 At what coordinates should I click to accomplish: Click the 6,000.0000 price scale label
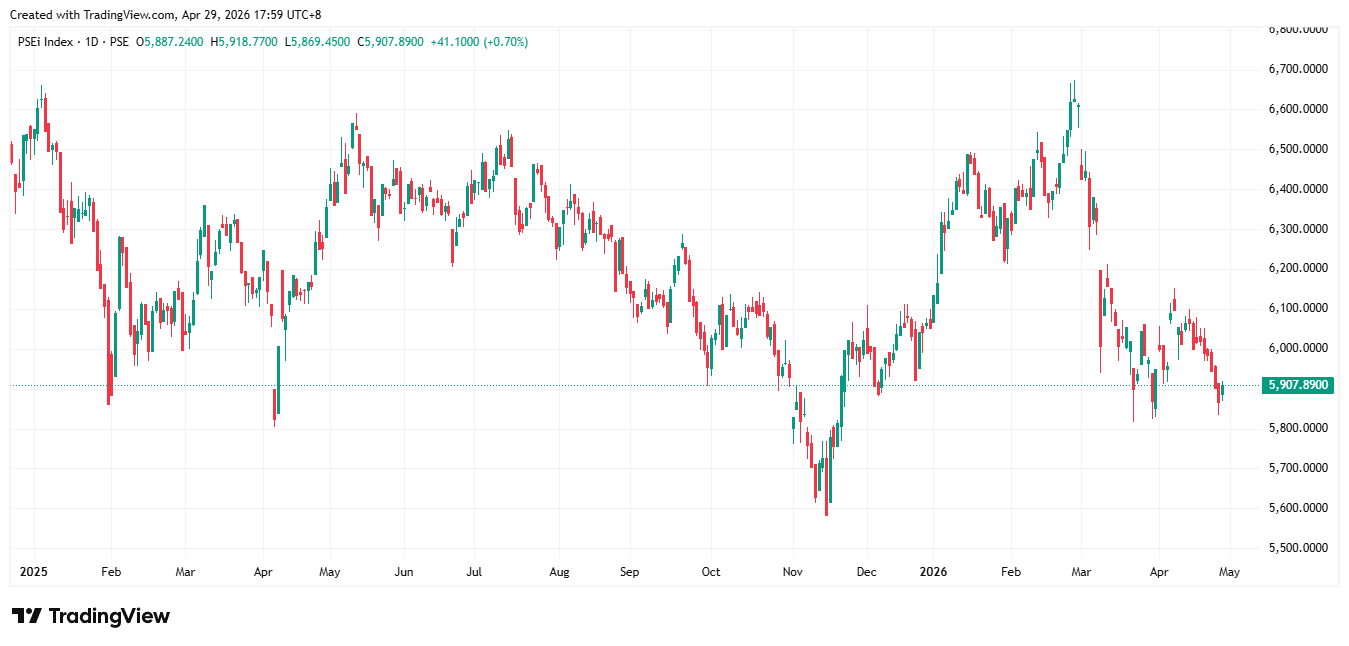pyautogui.click(x=1297, y=348)
